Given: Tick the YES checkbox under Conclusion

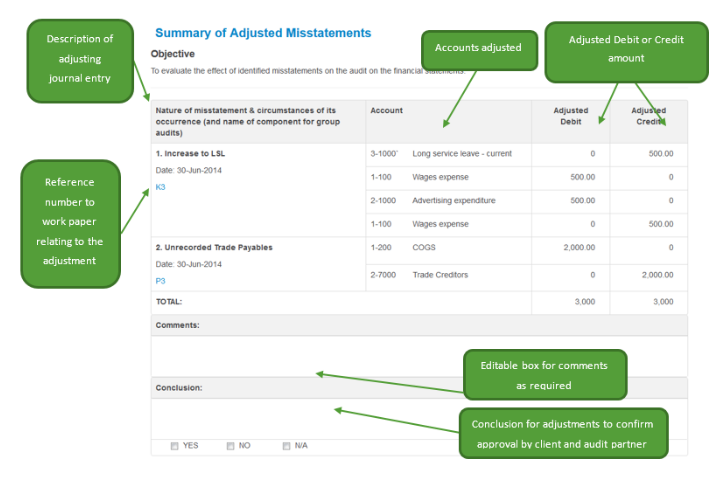Looking at the screenshot, I should (x=175, y=445).
